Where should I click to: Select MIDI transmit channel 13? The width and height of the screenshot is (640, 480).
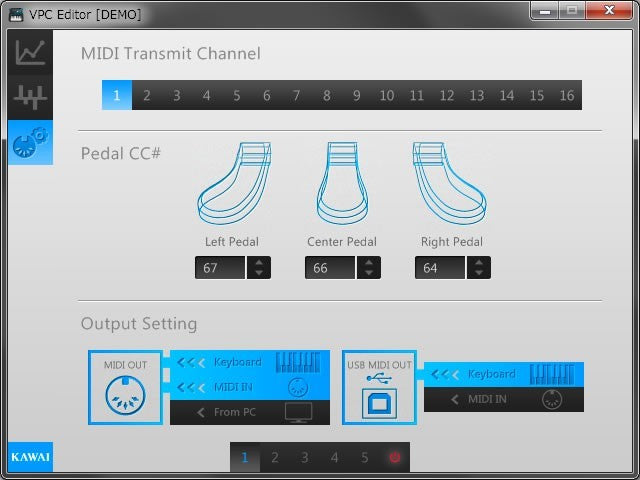point(477,95)
